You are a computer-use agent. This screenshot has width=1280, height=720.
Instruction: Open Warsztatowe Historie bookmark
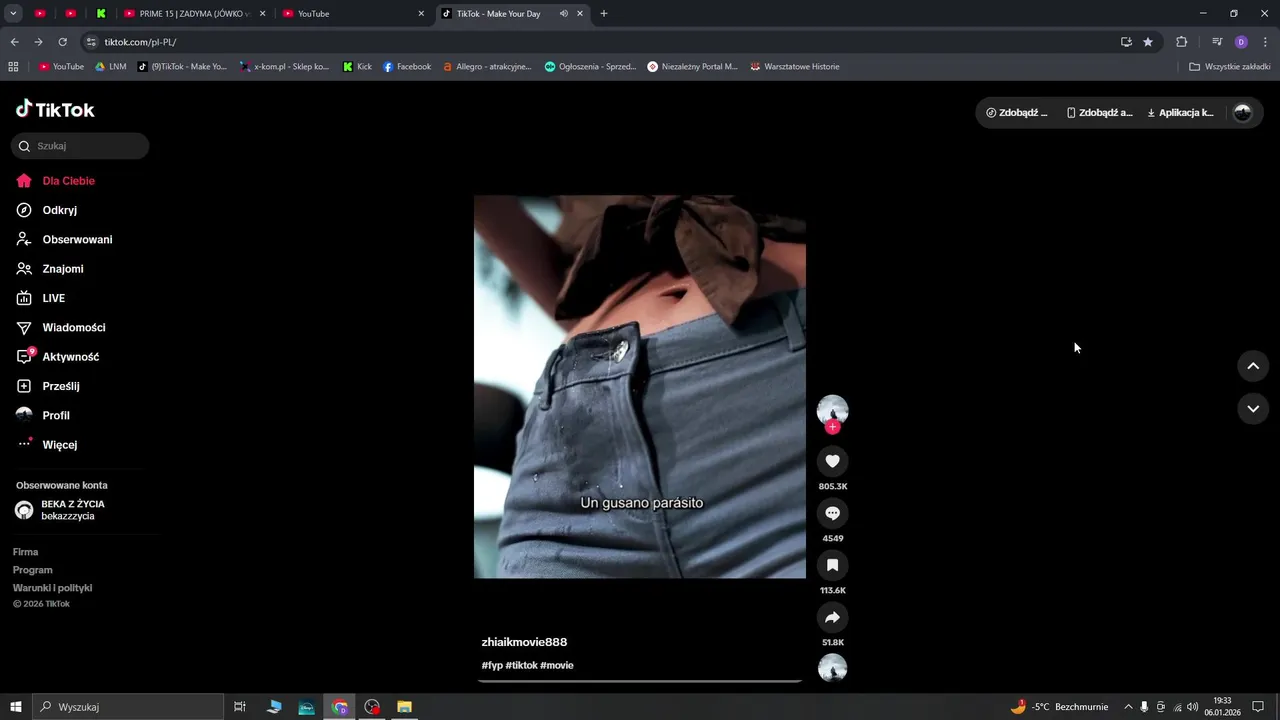(x=794, y=67)
